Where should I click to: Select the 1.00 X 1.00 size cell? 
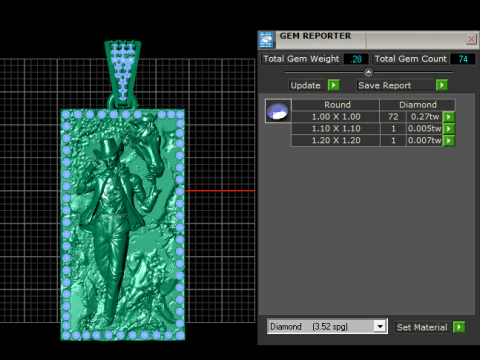tap(336, 117)
